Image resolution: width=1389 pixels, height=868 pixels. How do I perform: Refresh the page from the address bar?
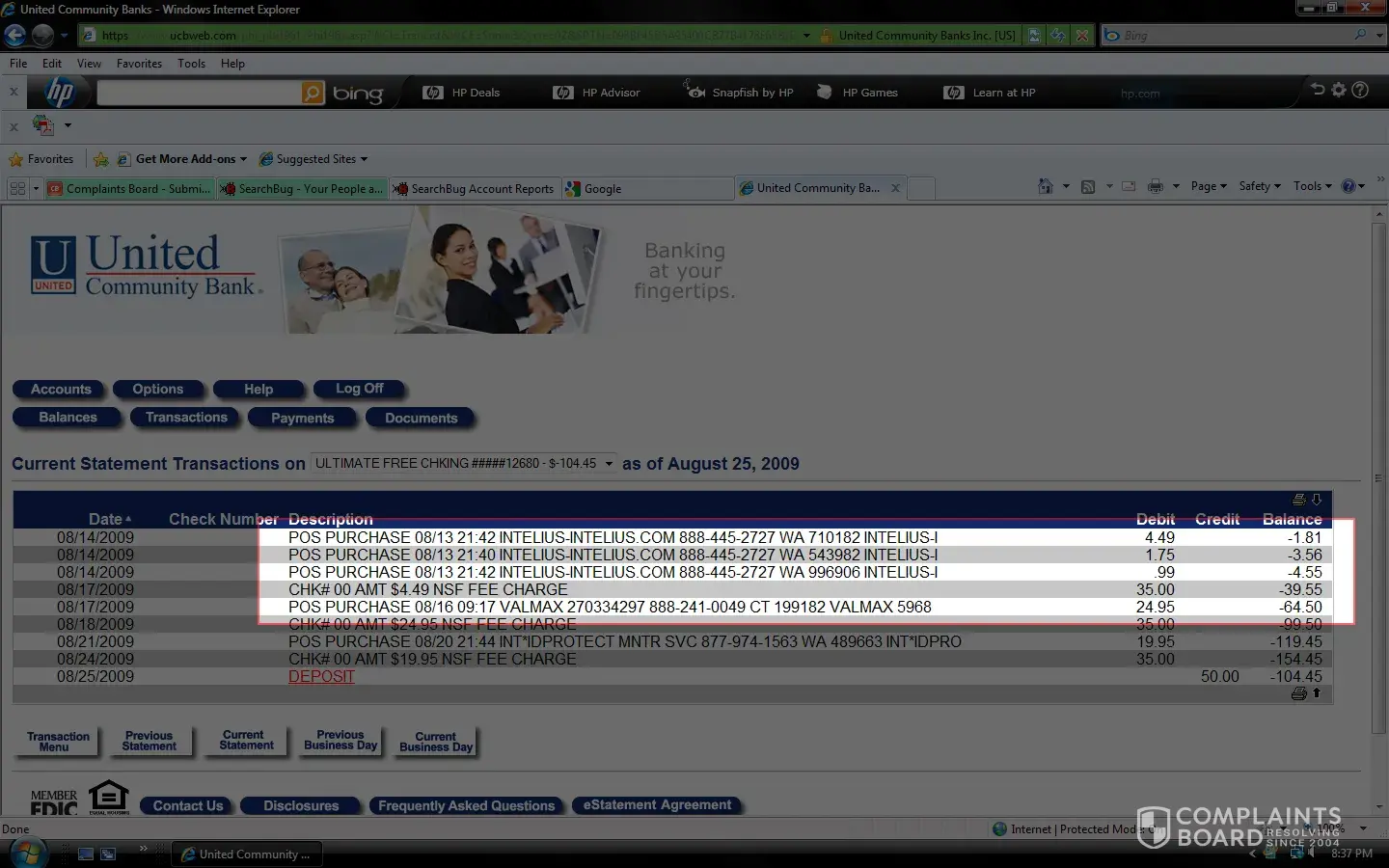pyautogui.click(x=1058, y=36)
